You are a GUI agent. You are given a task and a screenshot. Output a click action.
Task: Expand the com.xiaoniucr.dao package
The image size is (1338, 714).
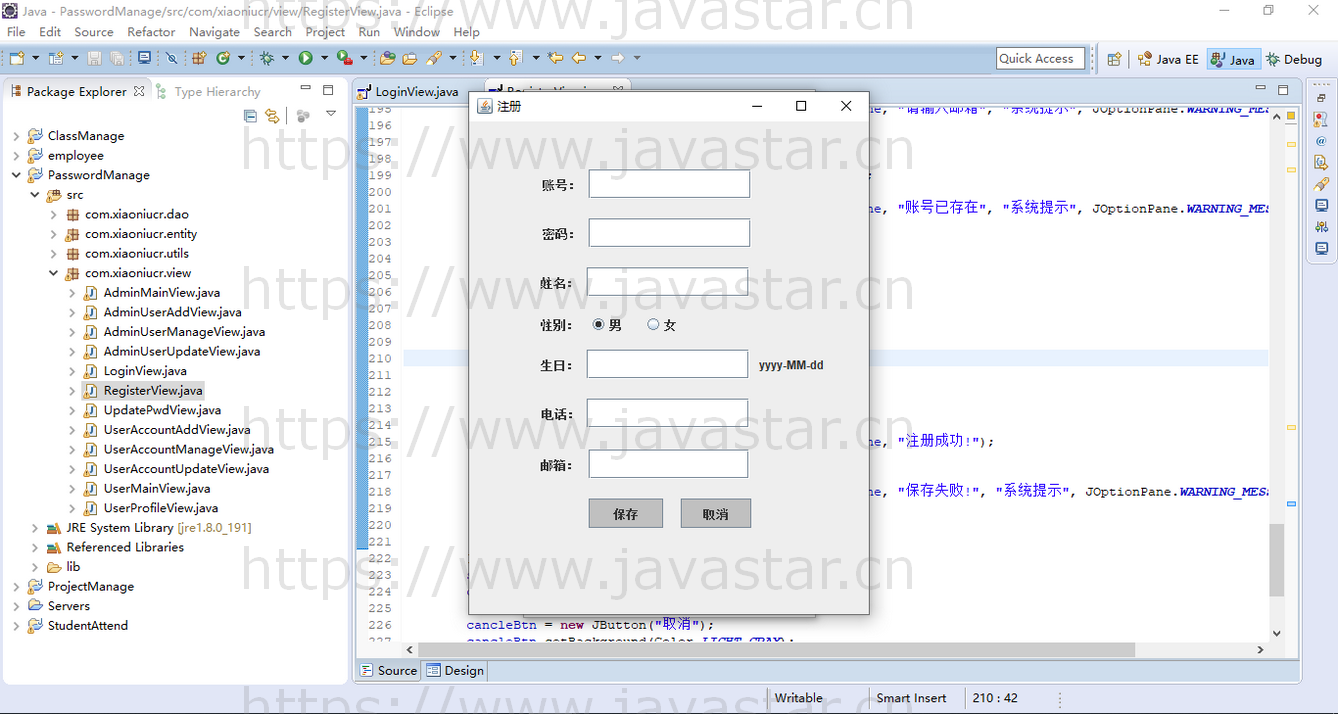pyautogui.click(x=54, y=214)
